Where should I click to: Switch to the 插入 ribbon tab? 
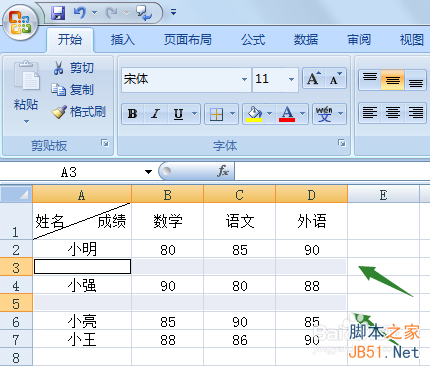pyautogui.click(x=123, y=40)
